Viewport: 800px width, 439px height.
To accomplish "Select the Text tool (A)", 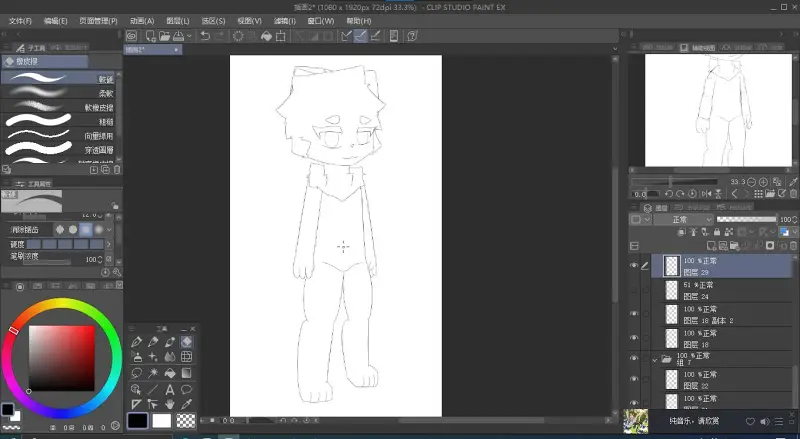I will (x=170, y=389).
